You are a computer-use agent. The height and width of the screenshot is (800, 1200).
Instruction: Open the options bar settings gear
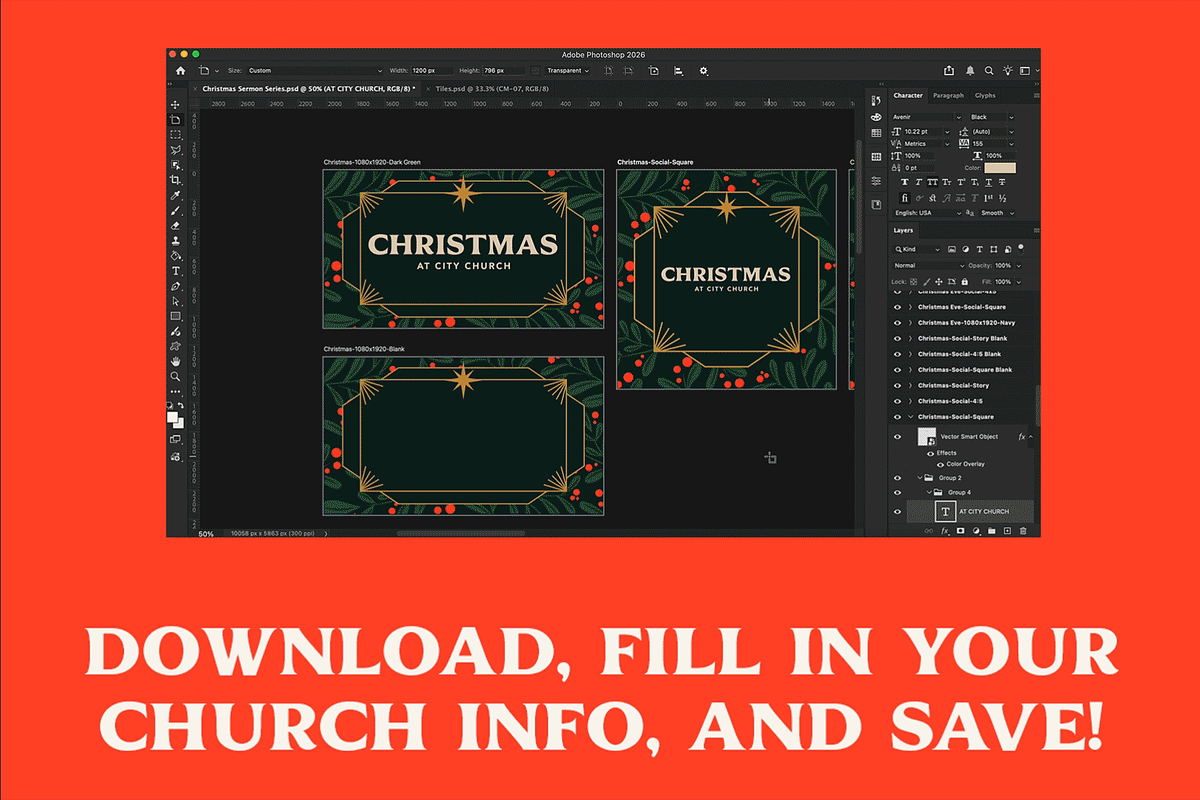[x=704, y=71]
